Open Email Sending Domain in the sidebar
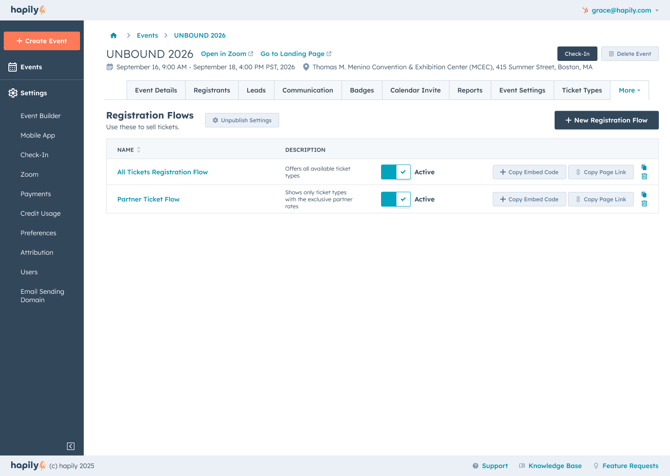 [x=42, y=296]
